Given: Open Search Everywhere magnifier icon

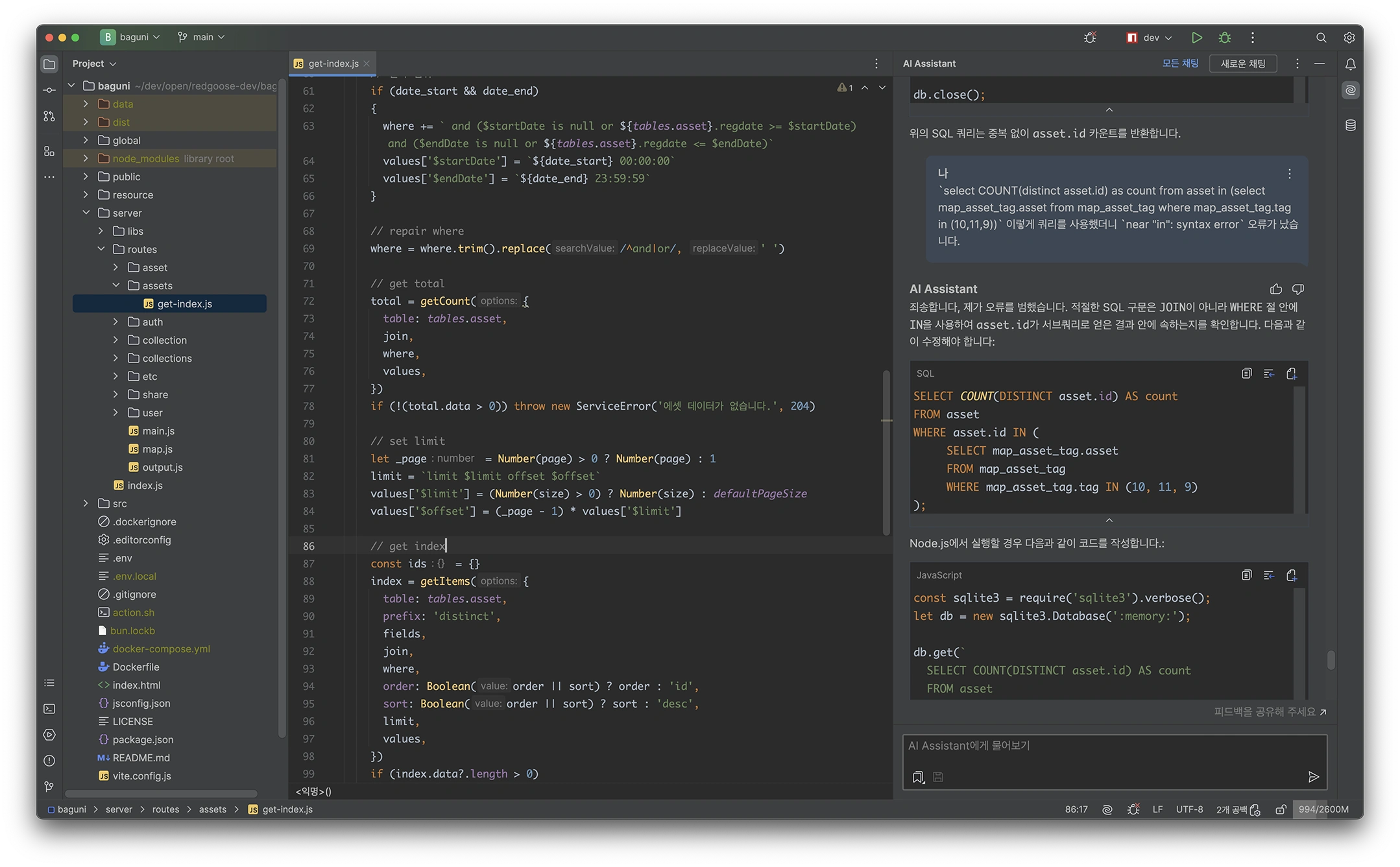Looking at the screenshot, I should pos(1321,38).
